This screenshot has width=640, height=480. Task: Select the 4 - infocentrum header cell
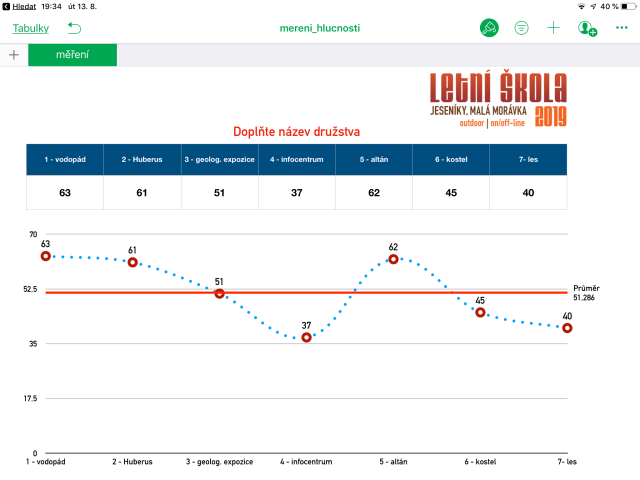[x=296, y=160]
